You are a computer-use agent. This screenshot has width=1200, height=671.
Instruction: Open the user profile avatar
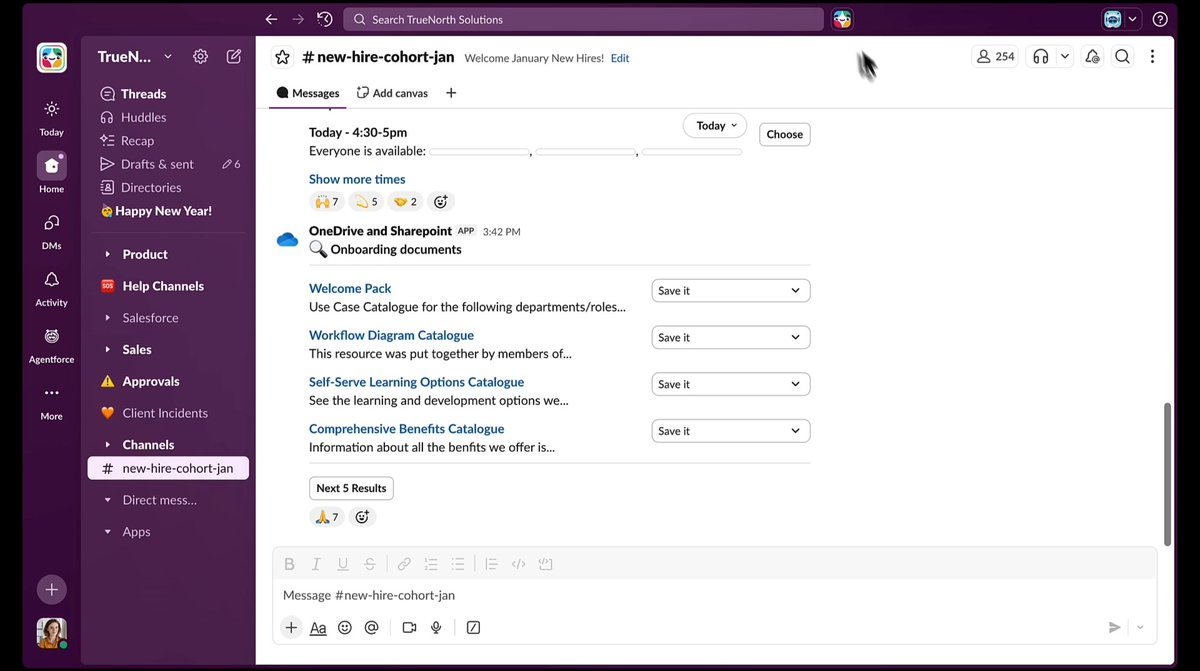(x=52, y=633)
